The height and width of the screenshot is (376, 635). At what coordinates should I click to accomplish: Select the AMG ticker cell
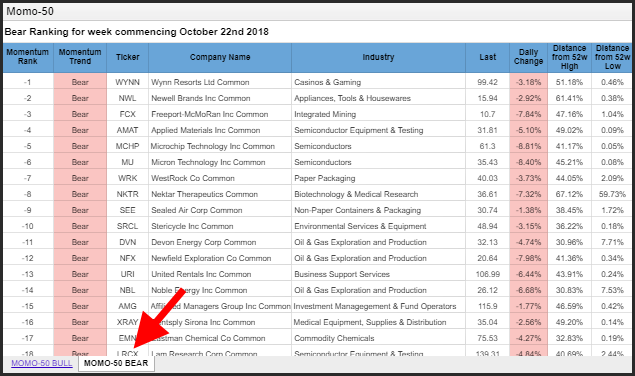click(x=128, y=306)
